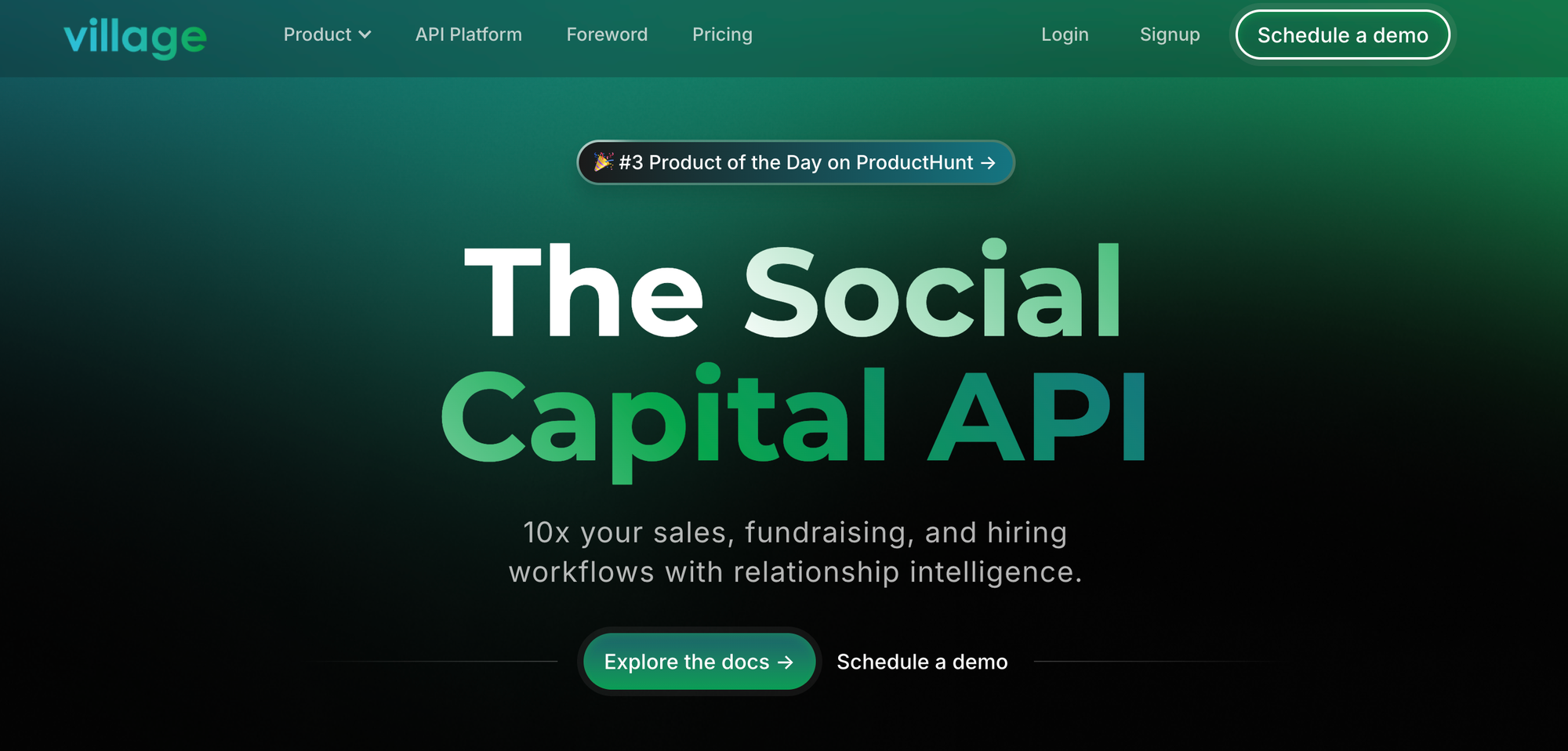This screenshot has height=751, width=1568.
Task: Go to API Platform page
Action: coord(469,34)
